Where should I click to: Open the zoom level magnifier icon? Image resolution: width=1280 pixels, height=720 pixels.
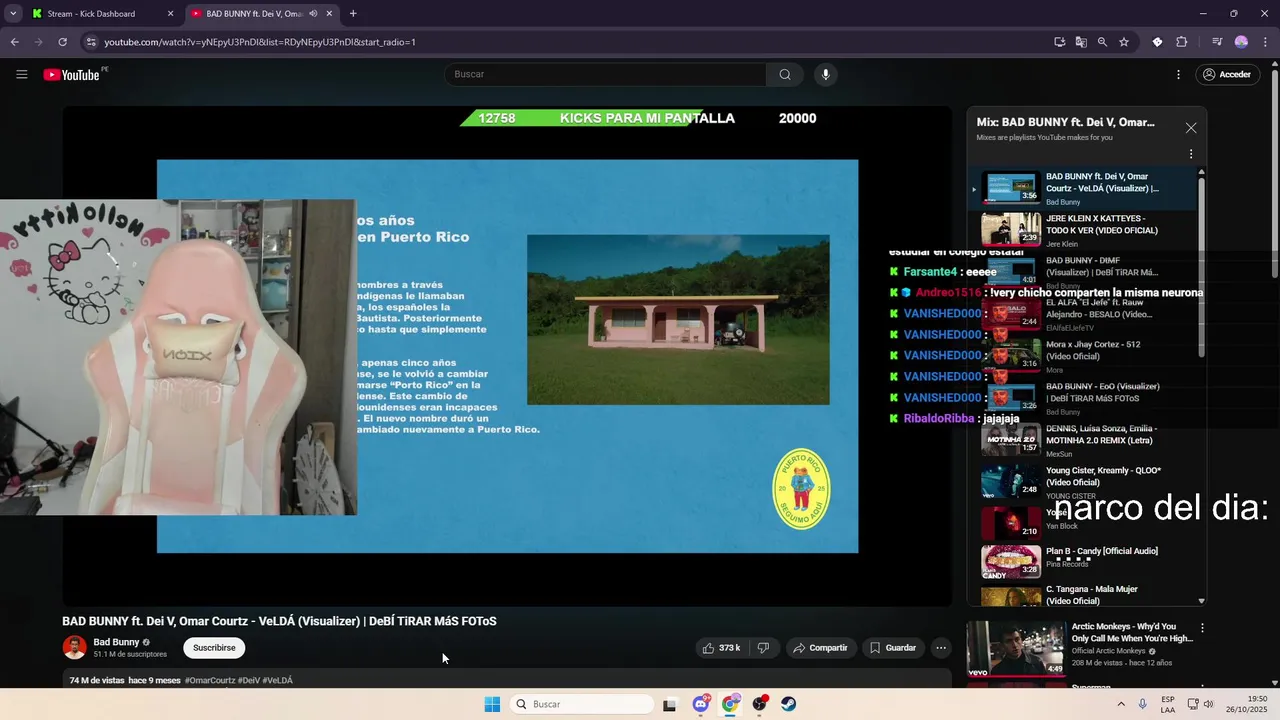(x=1102, y=42)
